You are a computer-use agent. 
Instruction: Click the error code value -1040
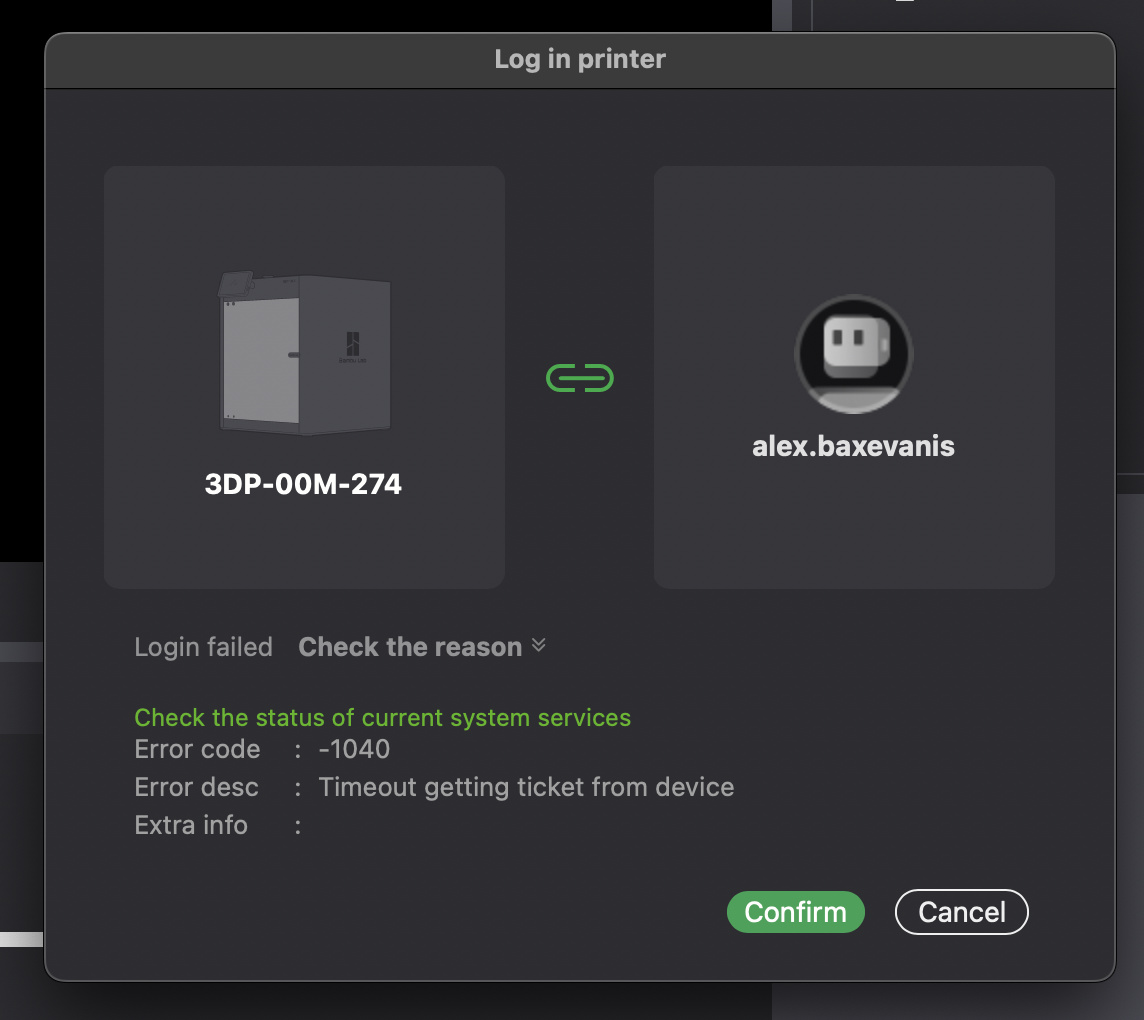(354, 749)
